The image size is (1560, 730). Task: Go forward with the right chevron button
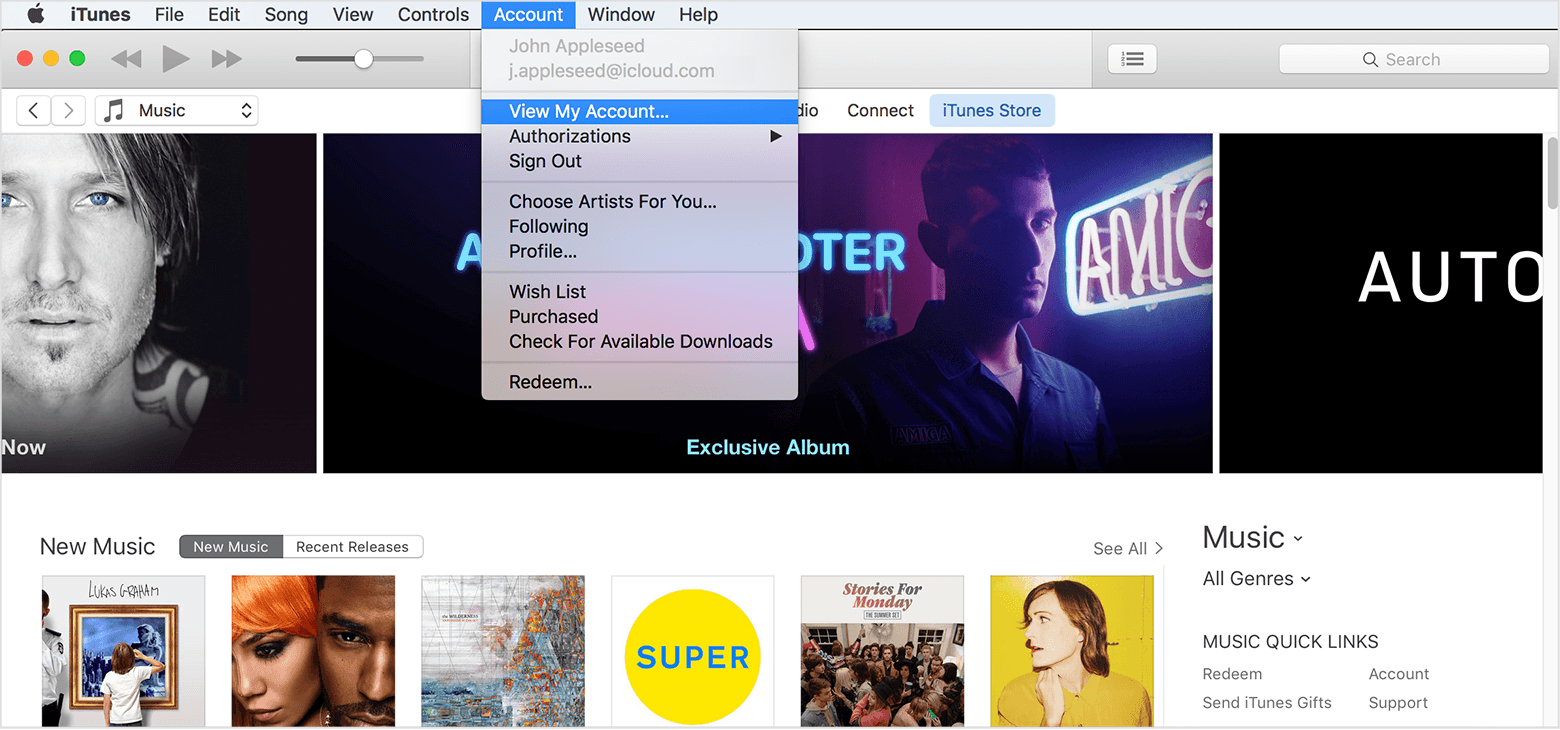(x=68, y=111)
